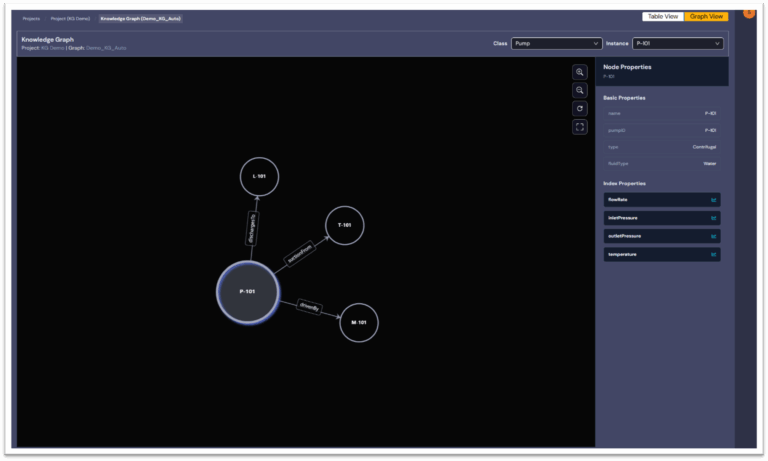
Task: Open the Instance dropdown showing P-101
Action: coord(677,43)
